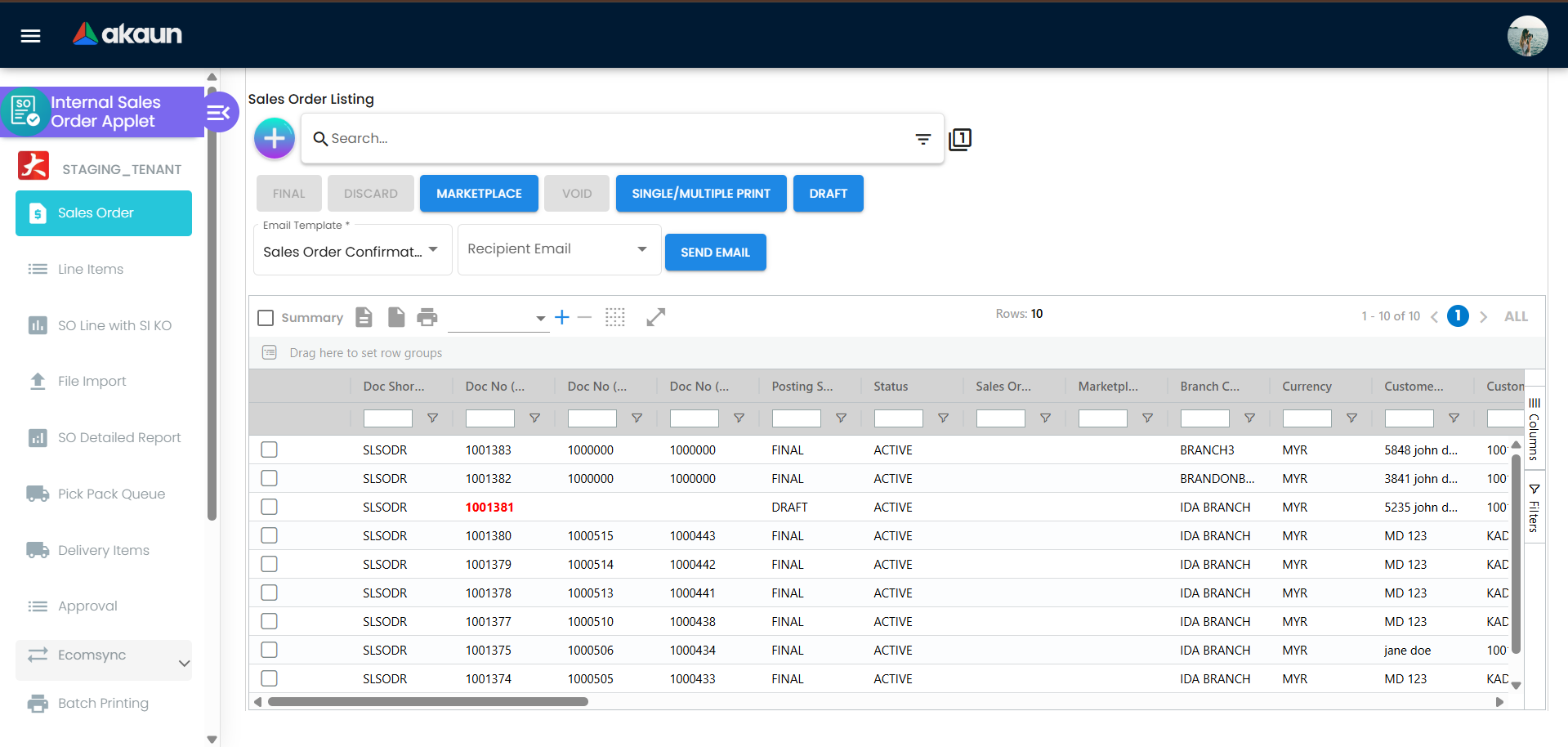Screen dimensions: 1568x747
Task: Open the hamburger main menu
Action: coord(30,36)
